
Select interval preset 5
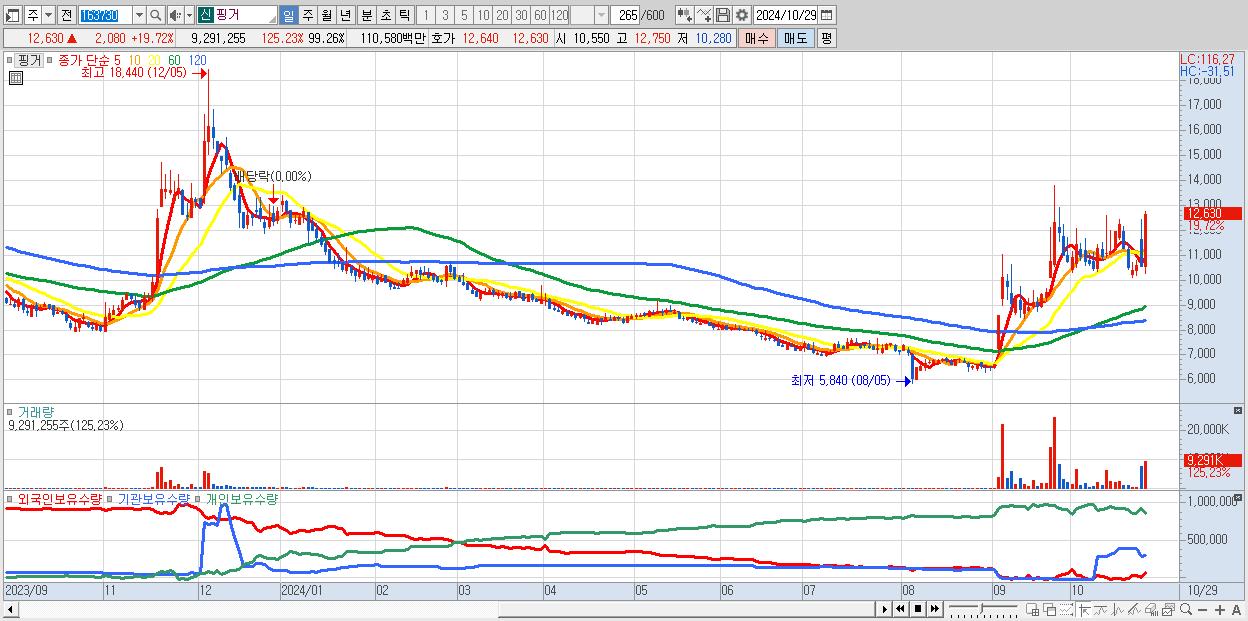pyautogui.click(x=464, y=15)
